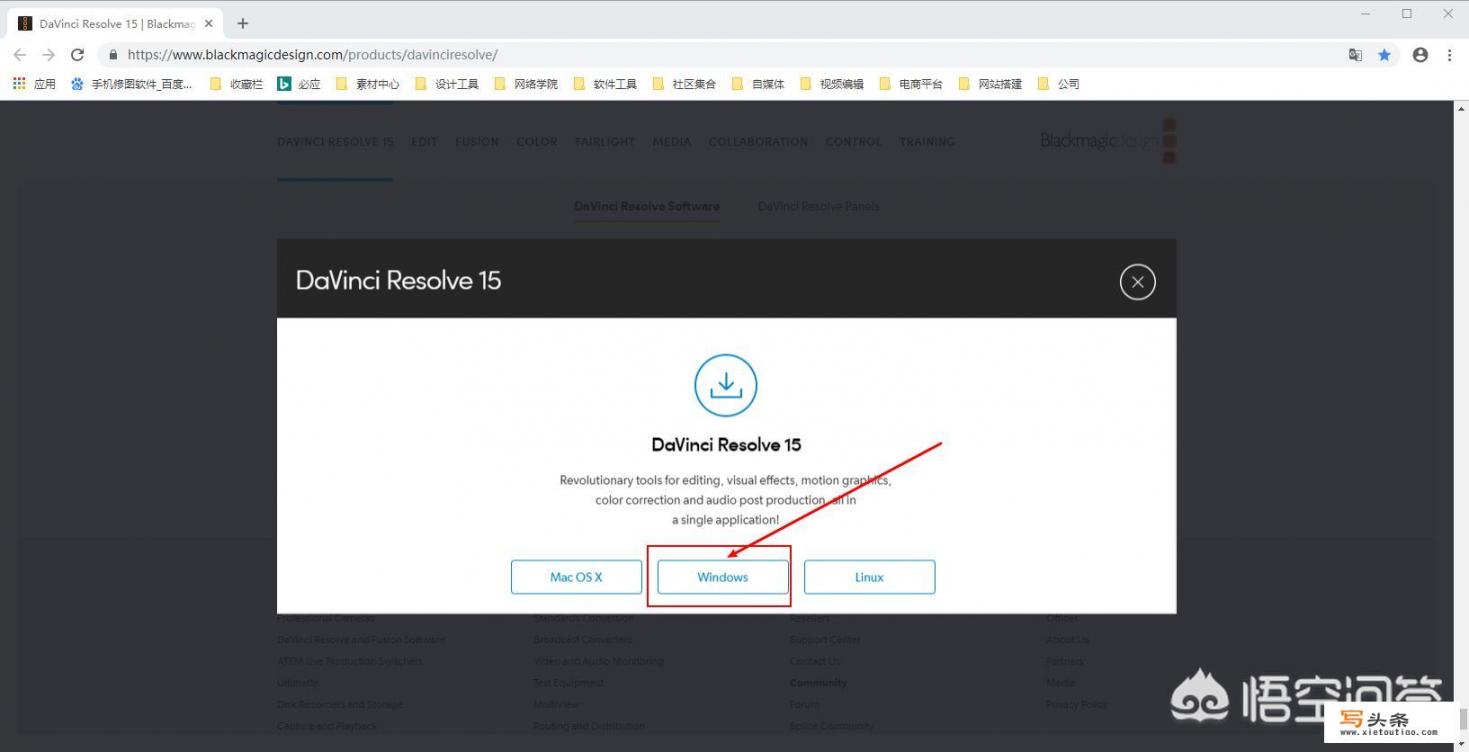Open the Support Center footer link
1469x752 pixels.
click(825, 640)
